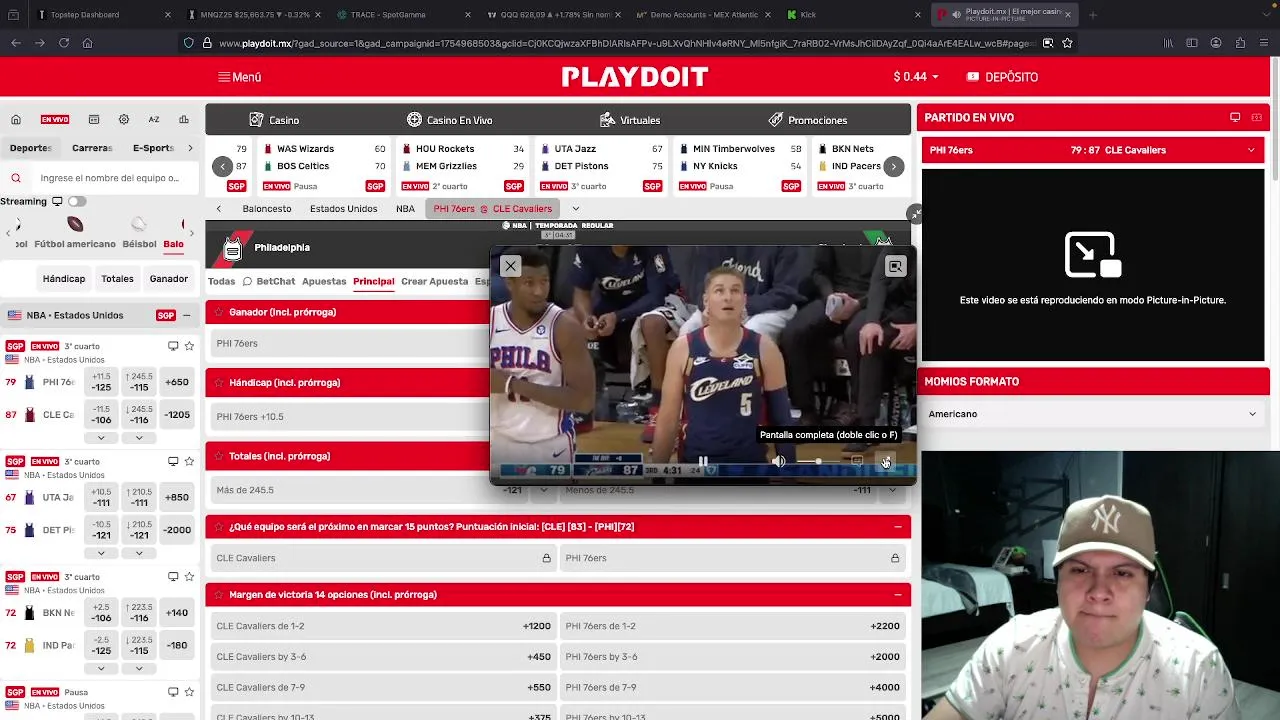Switch to Casino En Vivo tab
Image resolution: width=1280 pixels, height=720 pixels.
pyautogui.click(x=450, y=120)
